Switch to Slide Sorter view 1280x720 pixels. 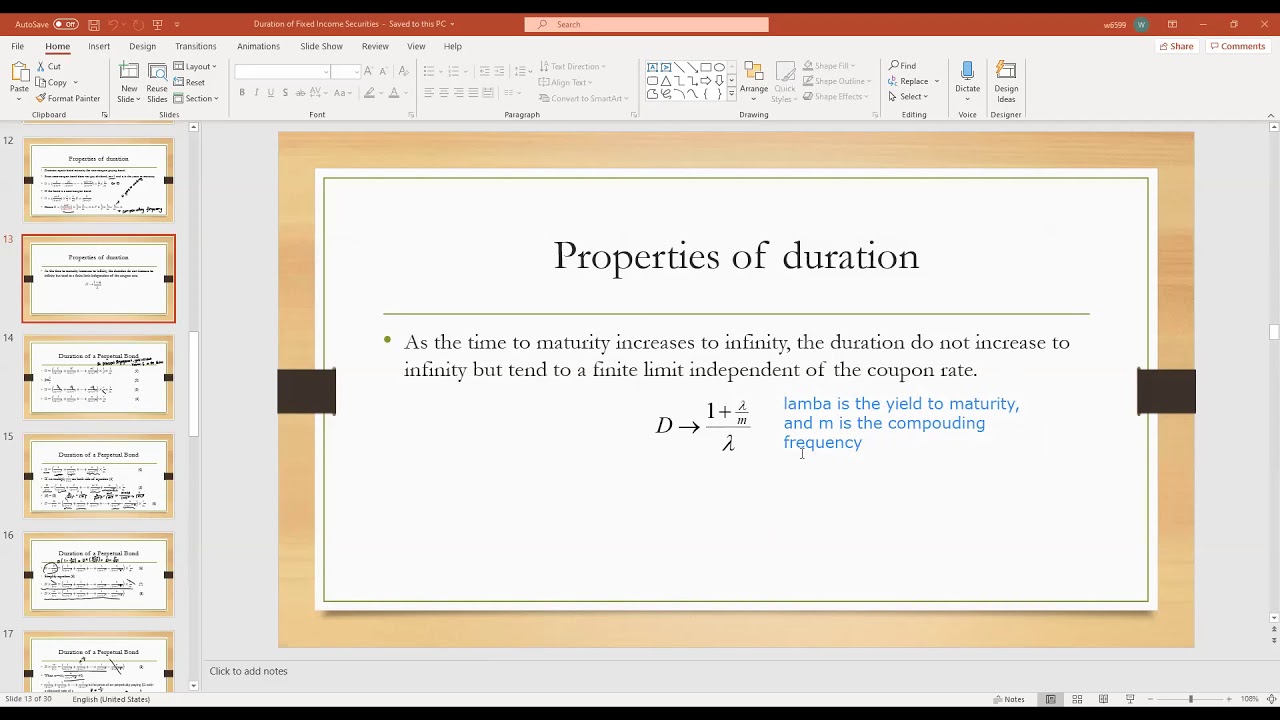tap(1077, 699)
